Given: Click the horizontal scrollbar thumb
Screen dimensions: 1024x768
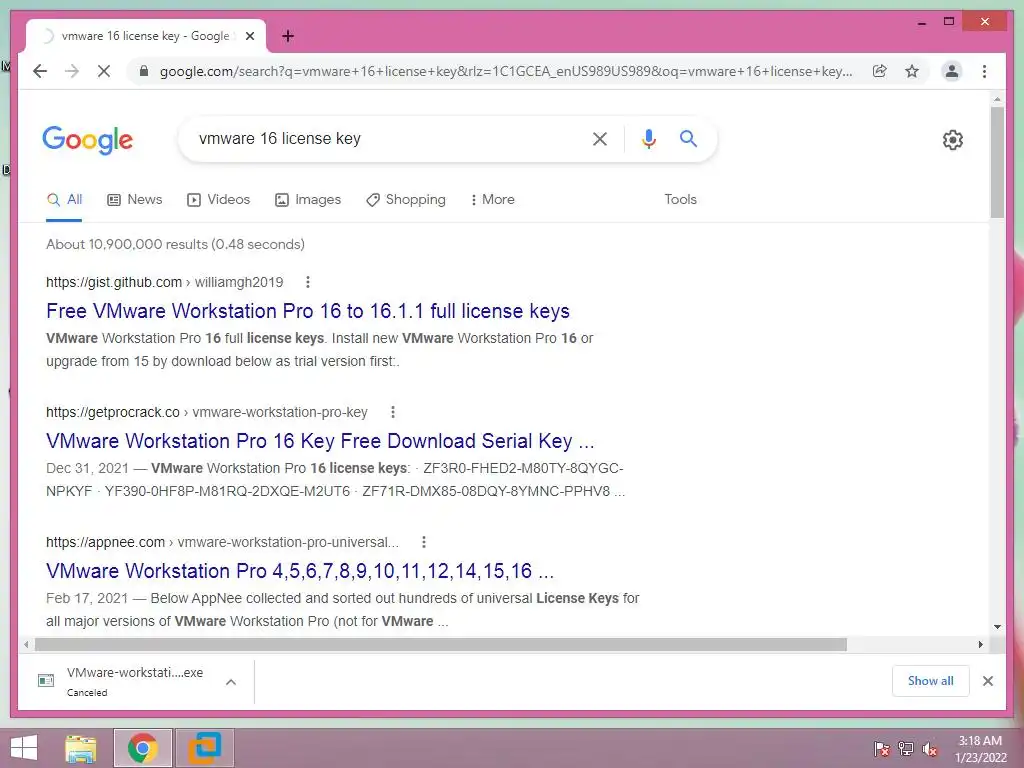Looking at the screenshot, I should pos(441,645).
